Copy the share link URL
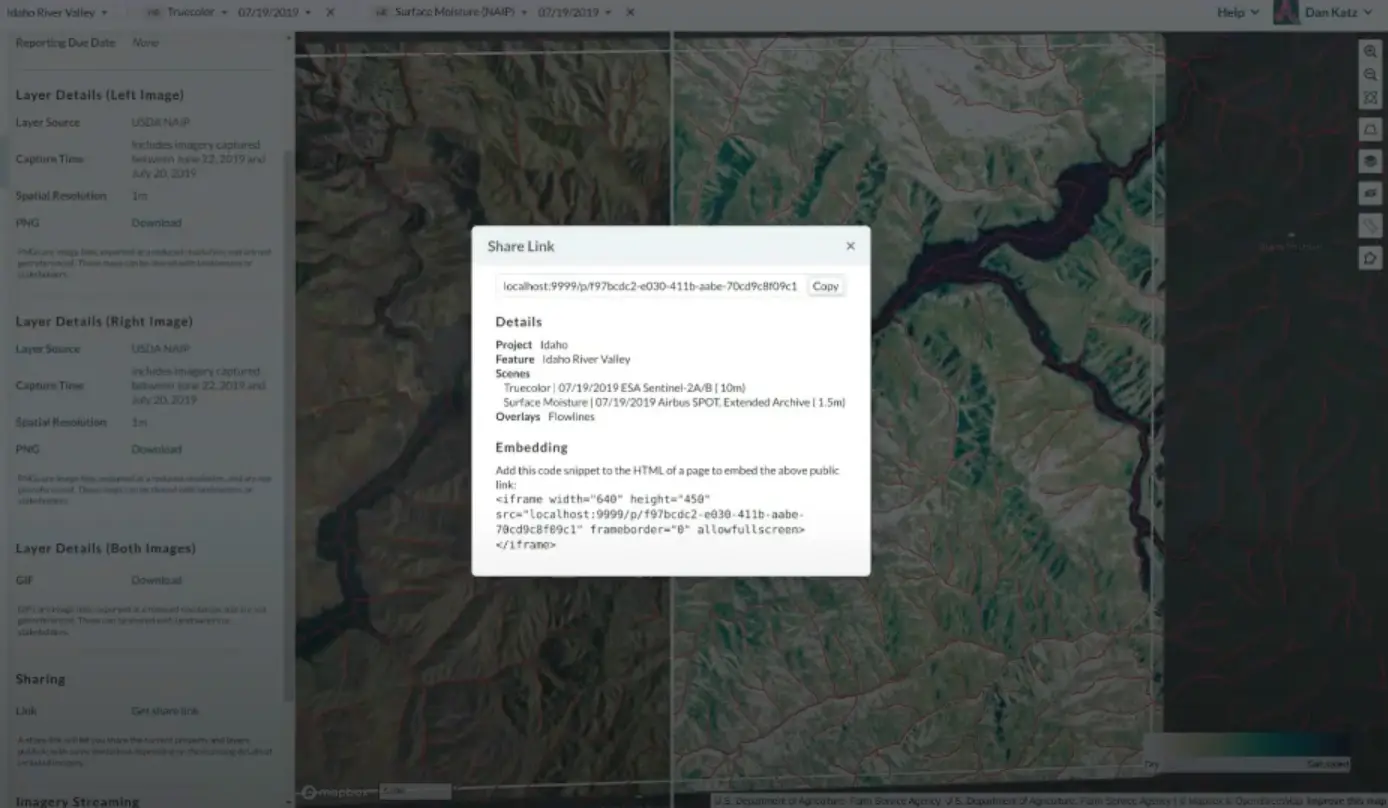The width and height of the screenshot is (1388, 808). click(x=825, y=286)
